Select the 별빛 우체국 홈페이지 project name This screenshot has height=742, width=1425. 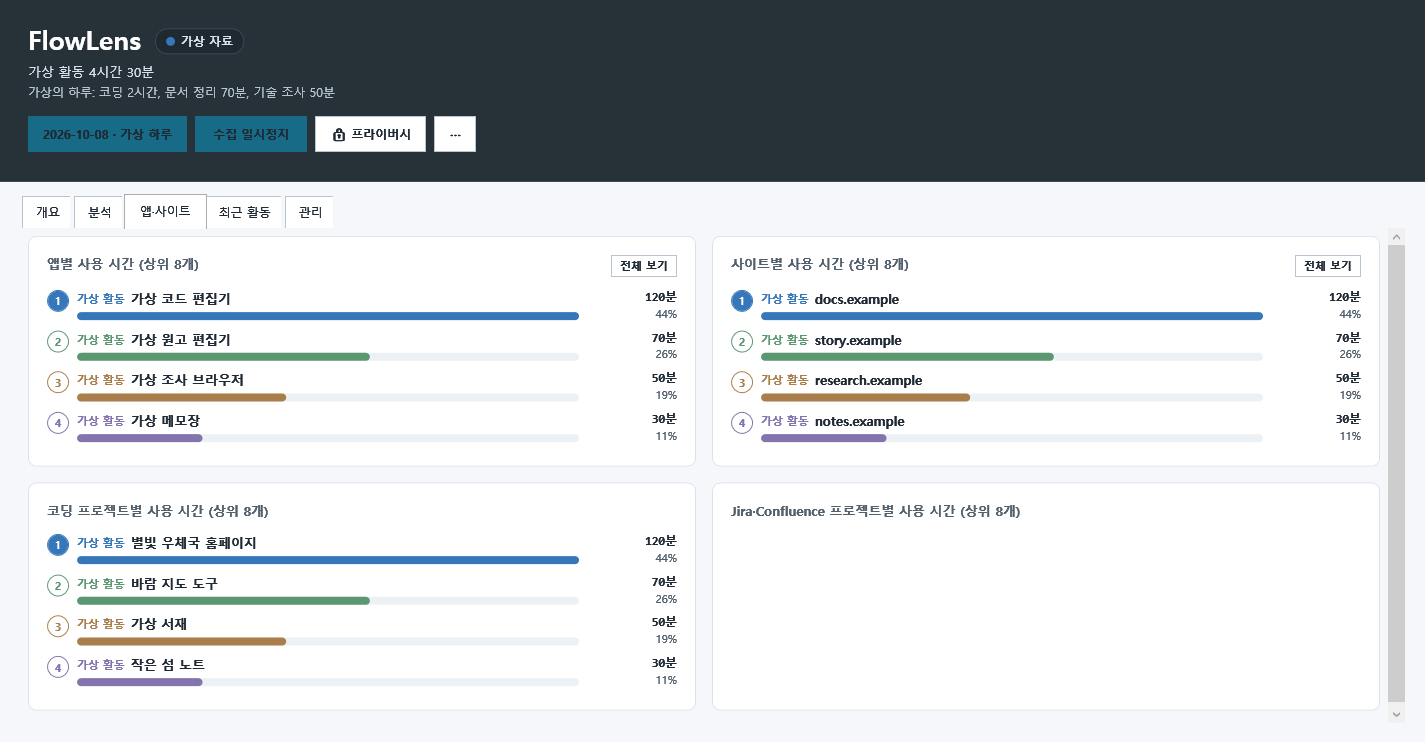pyautogui.click(x=194, y=543)
